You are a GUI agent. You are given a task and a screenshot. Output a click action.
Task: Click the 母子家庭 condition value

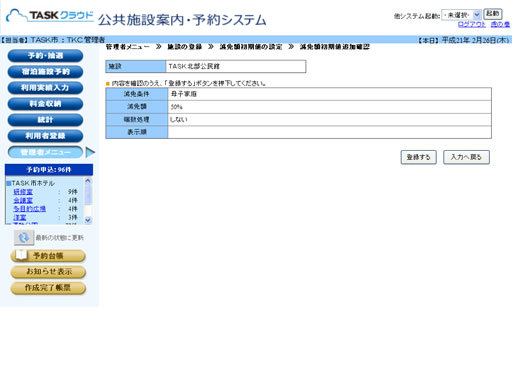tap(184, 94)
